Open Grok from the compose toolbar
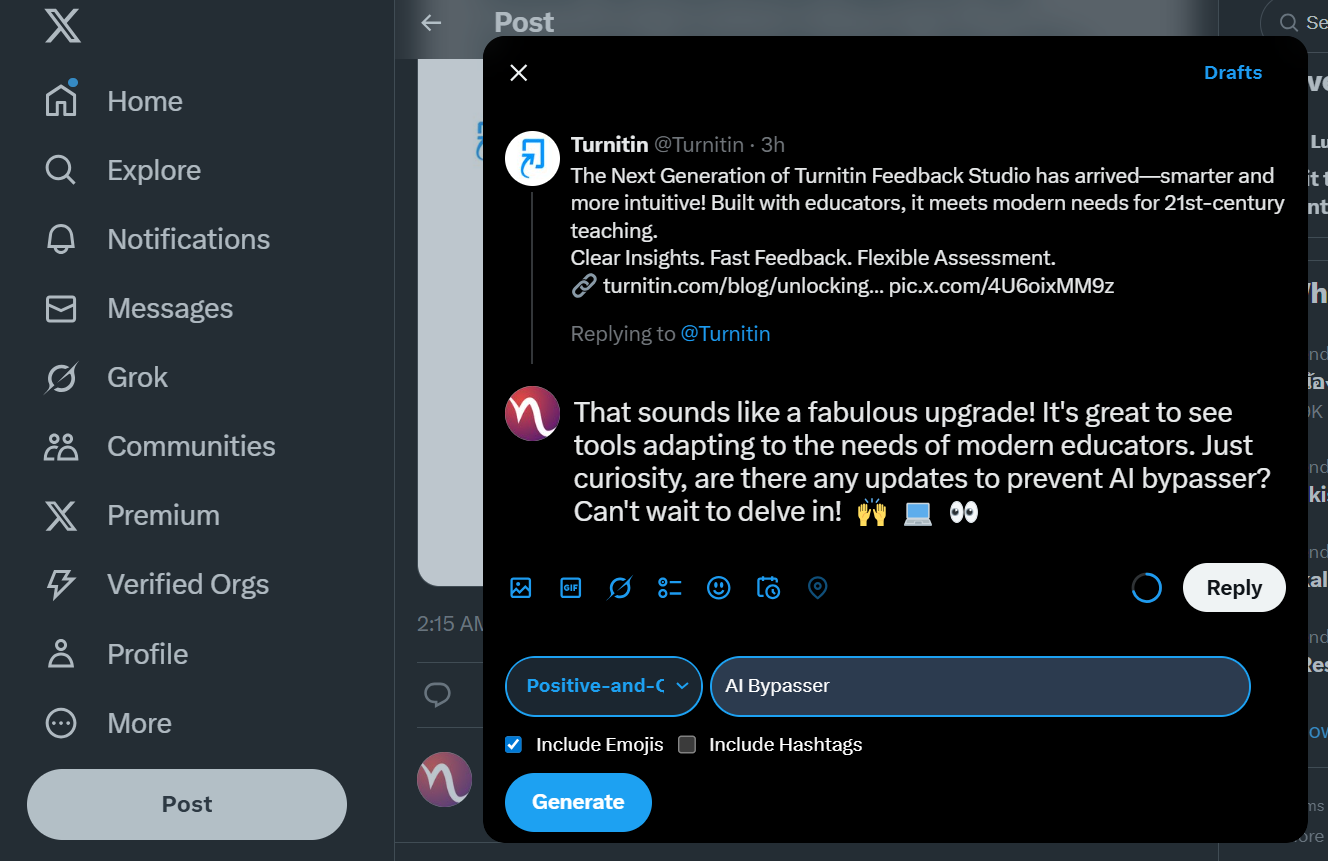The width and height of the screenshot is (1328, 861). (620, 588)
